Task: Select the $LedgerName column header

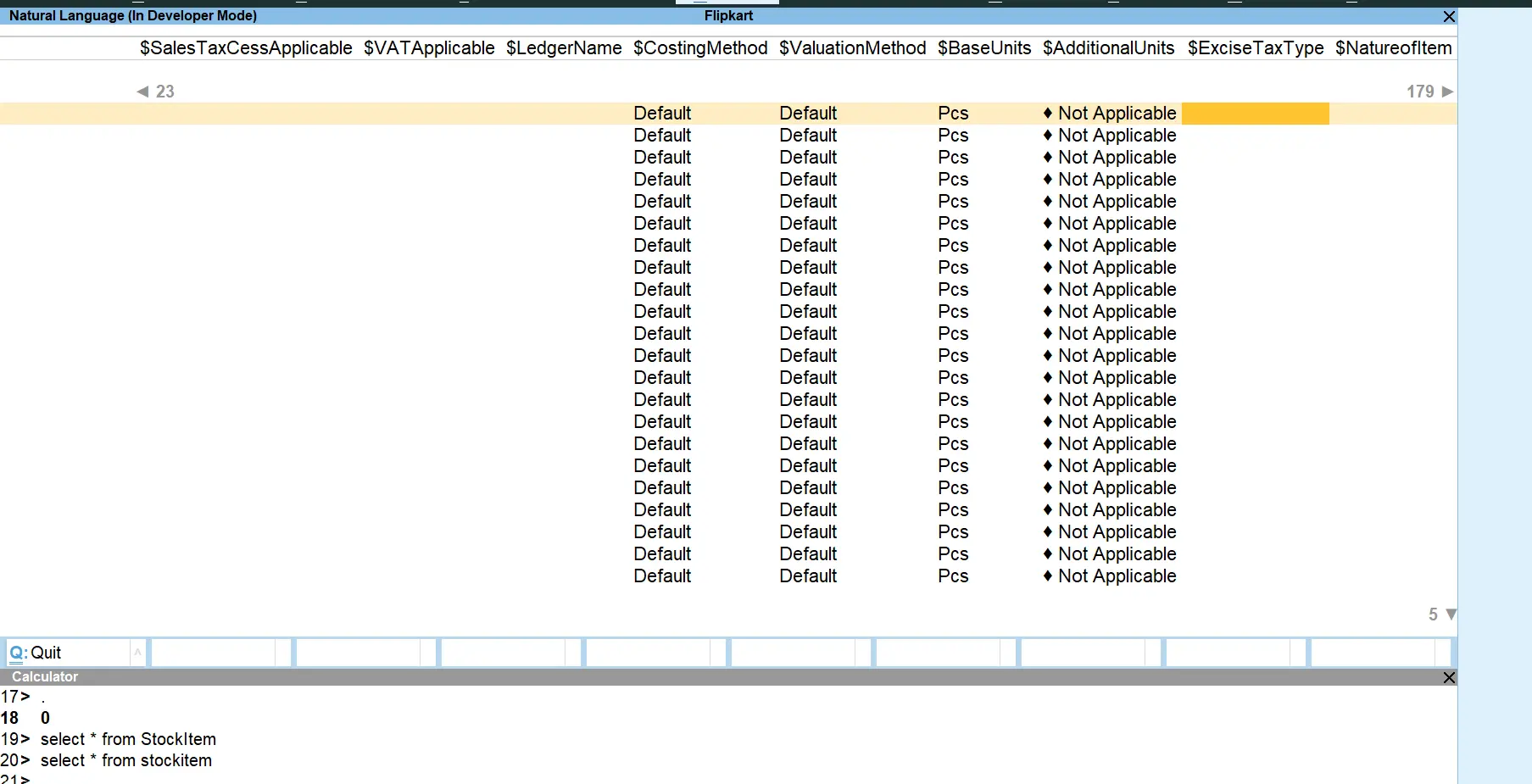Action: (x=563, y=48)
